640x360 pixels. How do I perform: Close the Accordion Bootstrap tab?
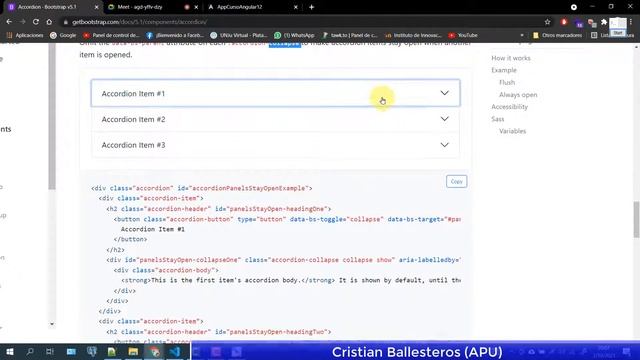pyautogui.click(x=96, y=7)
